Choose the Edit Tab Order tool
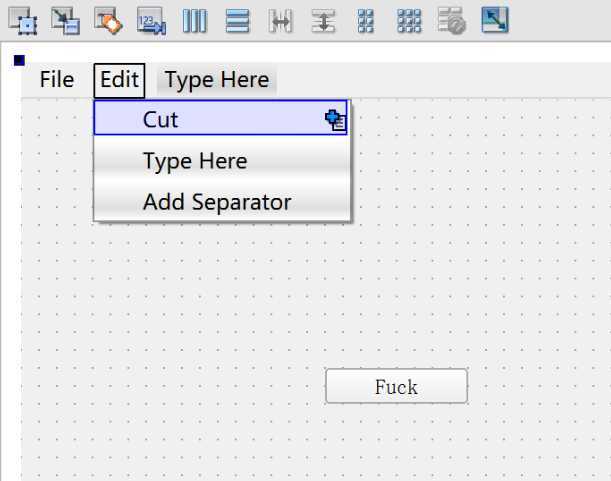The height and width of the screenshot is (481, 611). click(151, 21)
